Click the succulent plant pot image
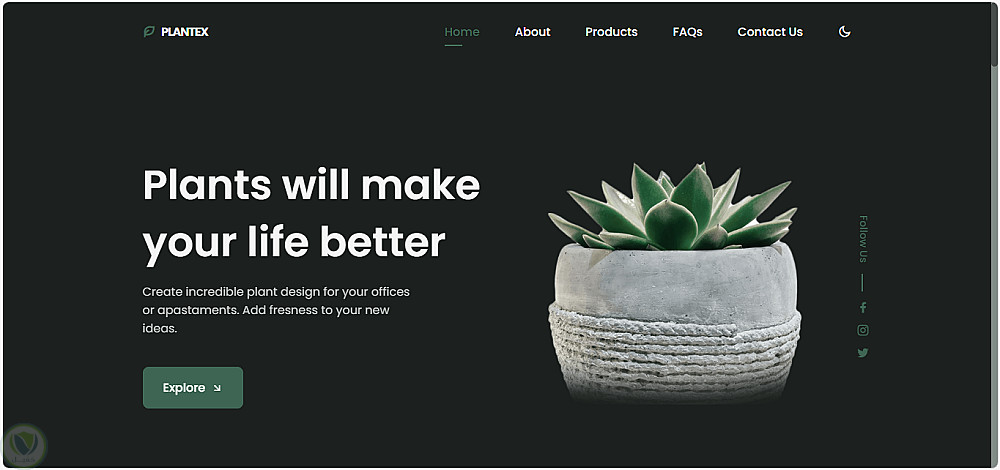The width and height of the screenshot is (1000, 470). click(674, 284)
